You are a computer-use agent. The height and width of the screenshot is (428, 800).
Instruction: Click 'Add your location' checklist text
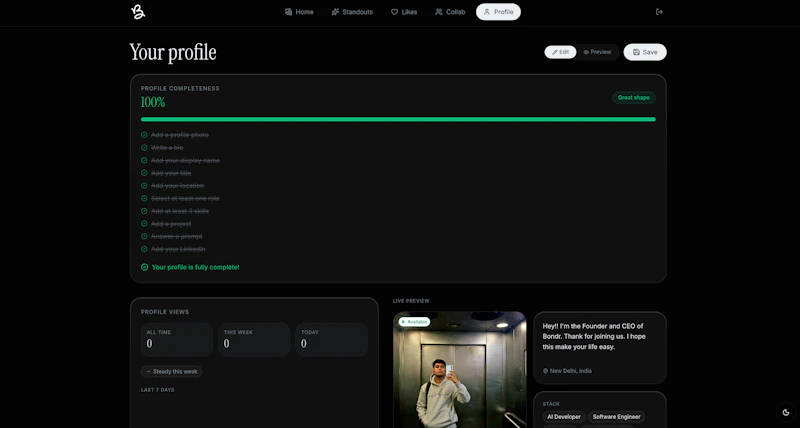click(178, 186)
